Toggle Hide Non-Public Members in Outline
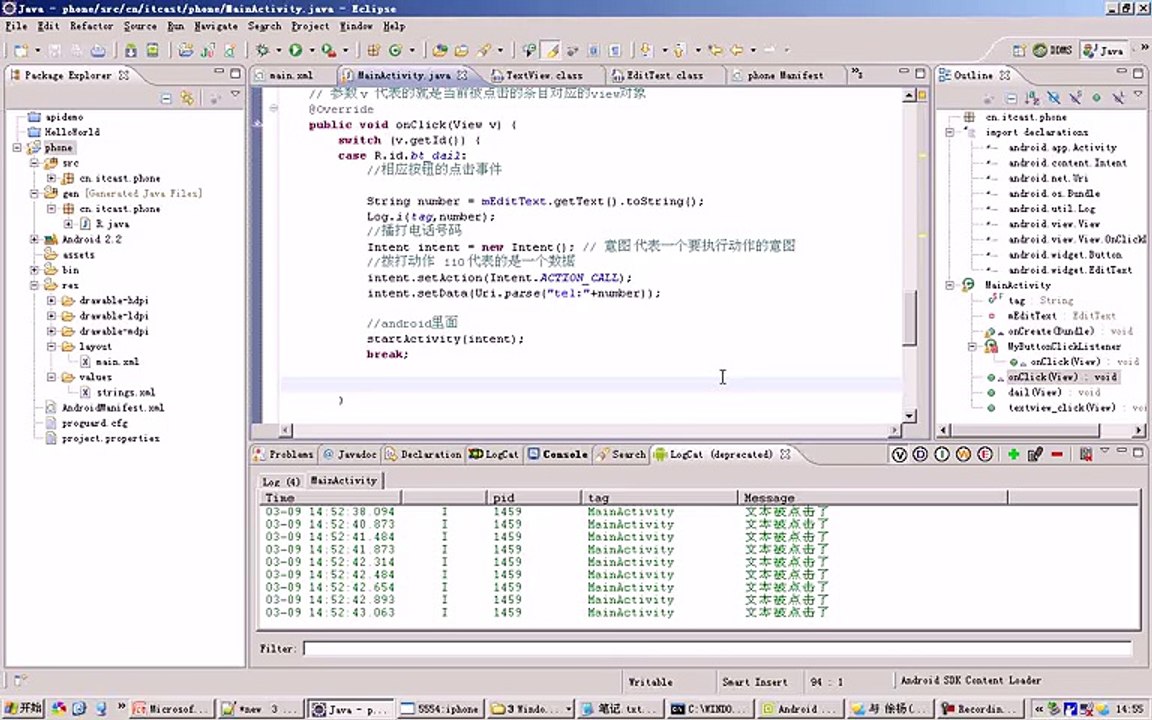 click(1096, 98)
